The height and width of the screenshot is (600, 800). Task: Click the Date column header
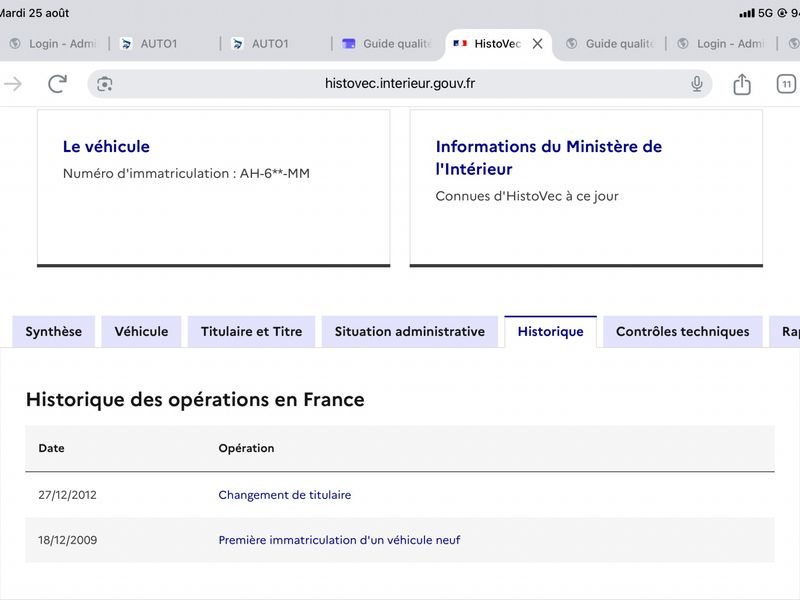tap(52, 448)
